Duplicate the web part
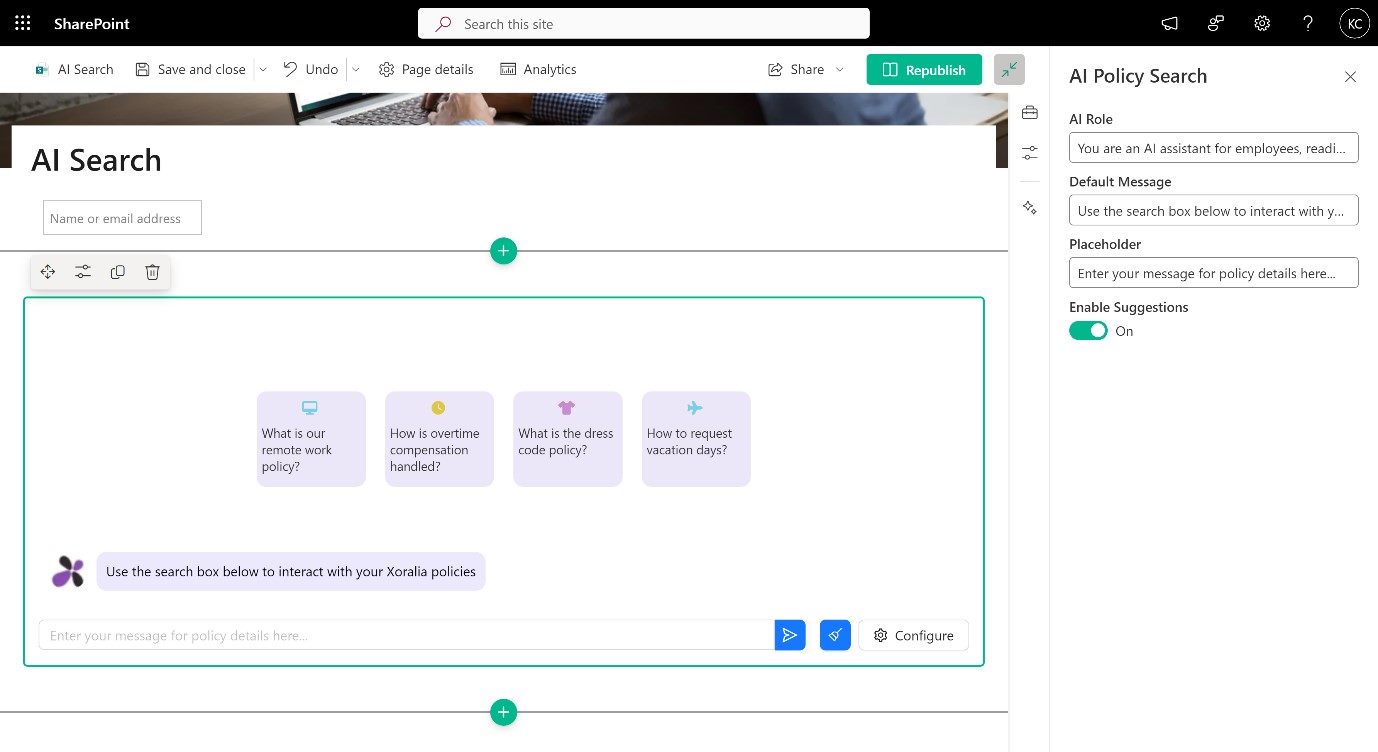 pyautogui.click(x=118, y=272)
